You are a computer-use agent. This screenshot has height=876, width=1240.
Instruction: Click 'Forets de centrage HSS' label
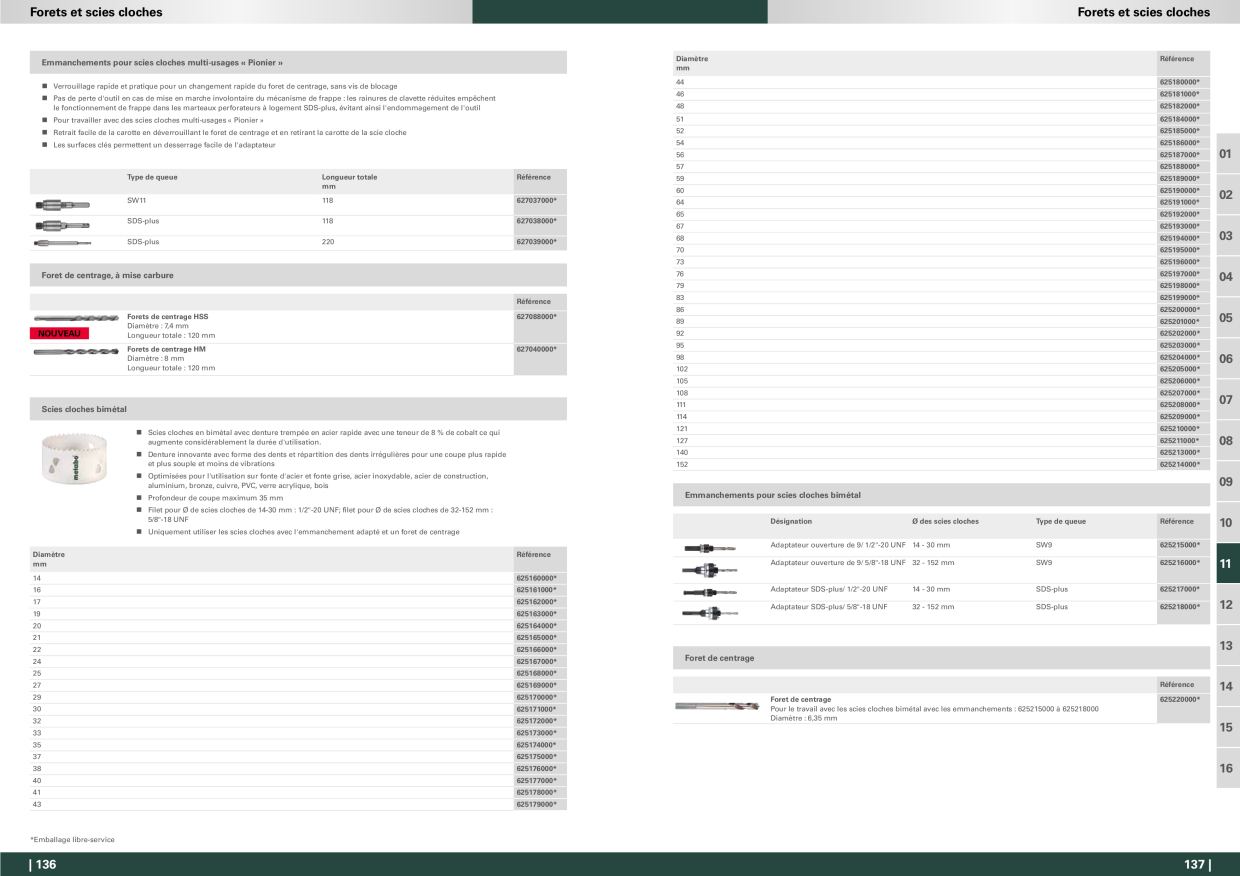pos(167,316)
